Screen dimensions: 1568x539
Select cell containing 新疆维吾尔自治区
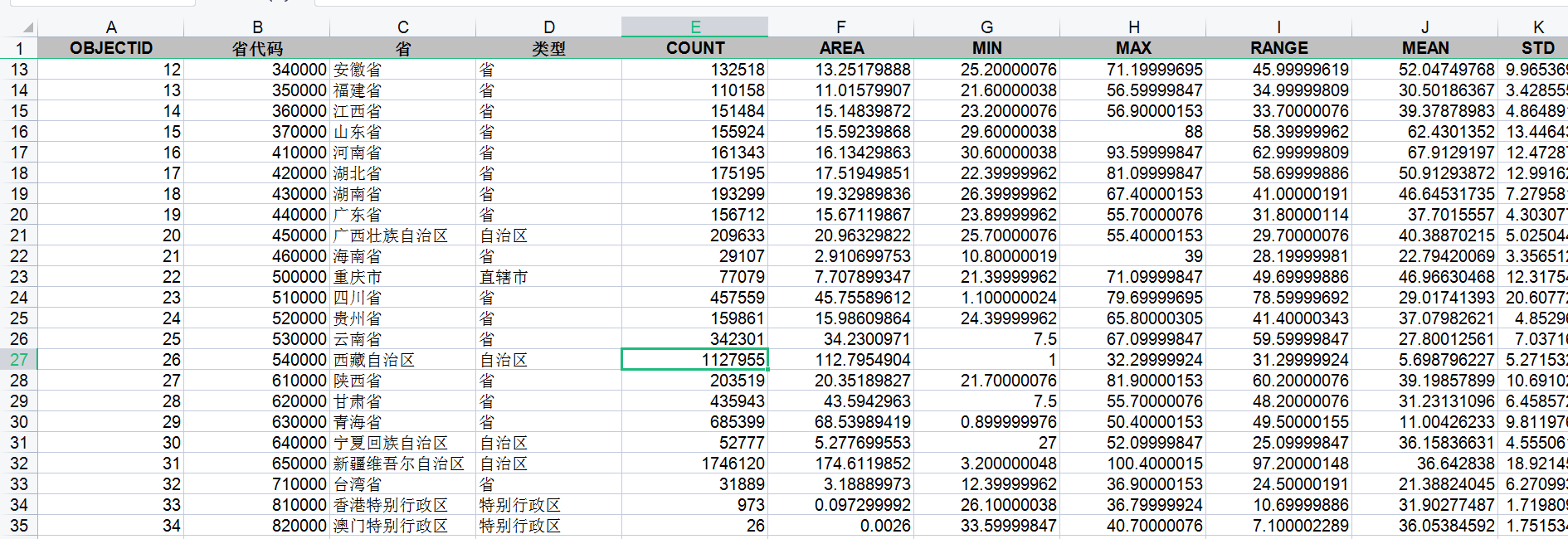[x=403, y=464]
